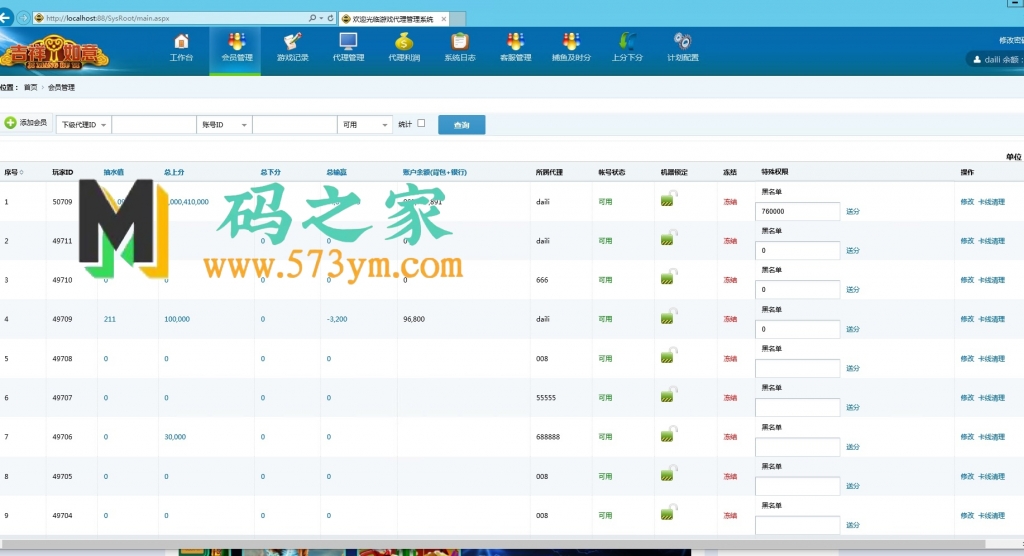Click the blue 查询 button
Viewport: 1024px width, 556px height.
tap(462, 125)
